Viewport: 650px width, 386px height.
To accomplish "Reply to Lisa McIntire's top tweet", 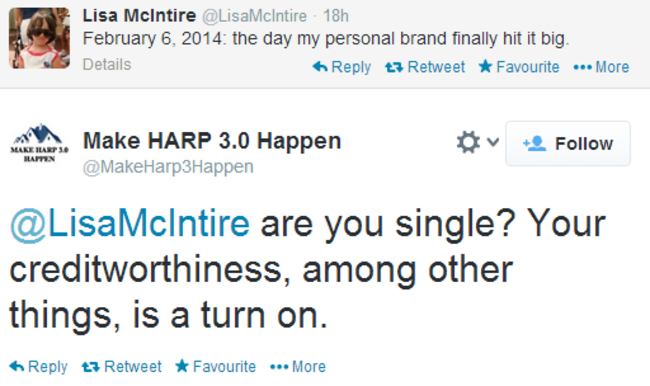I will coord(342,67).
